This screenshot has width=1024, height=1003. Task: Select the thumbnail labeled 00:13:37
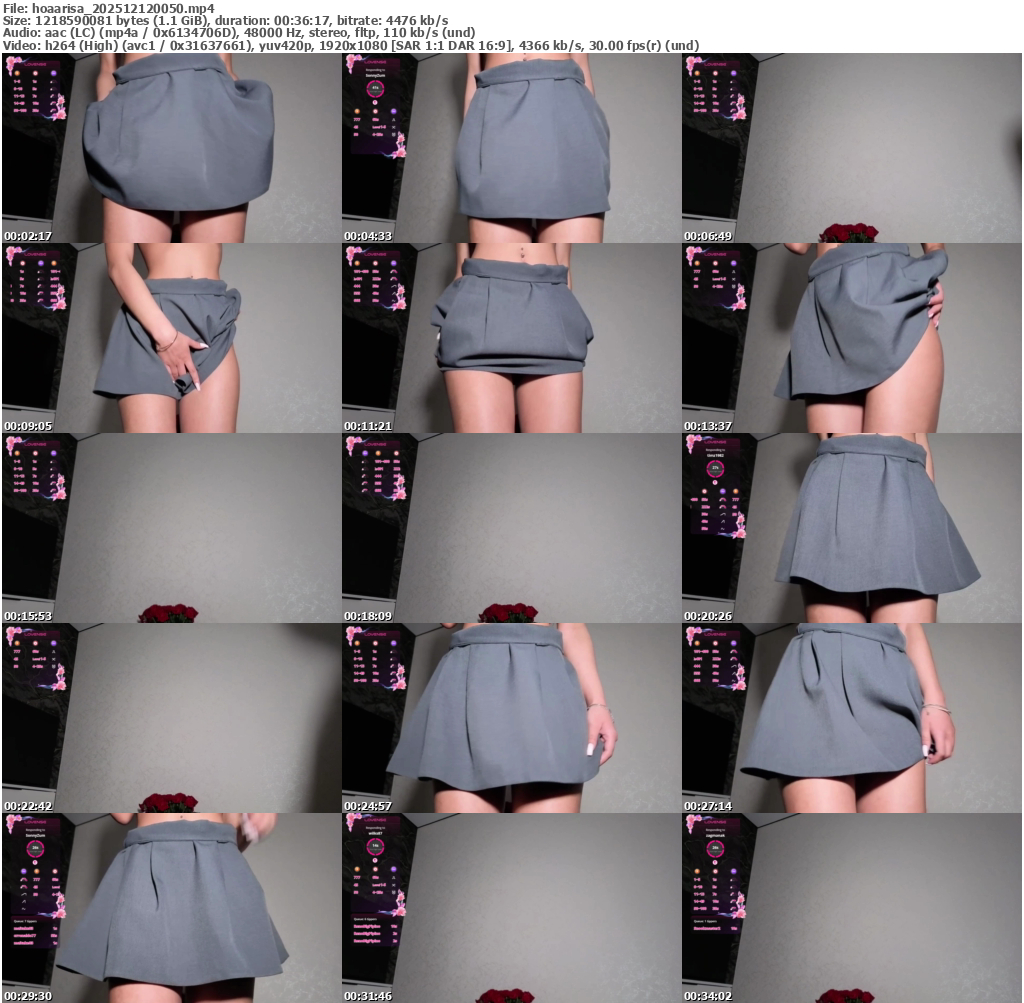(851, 338)
